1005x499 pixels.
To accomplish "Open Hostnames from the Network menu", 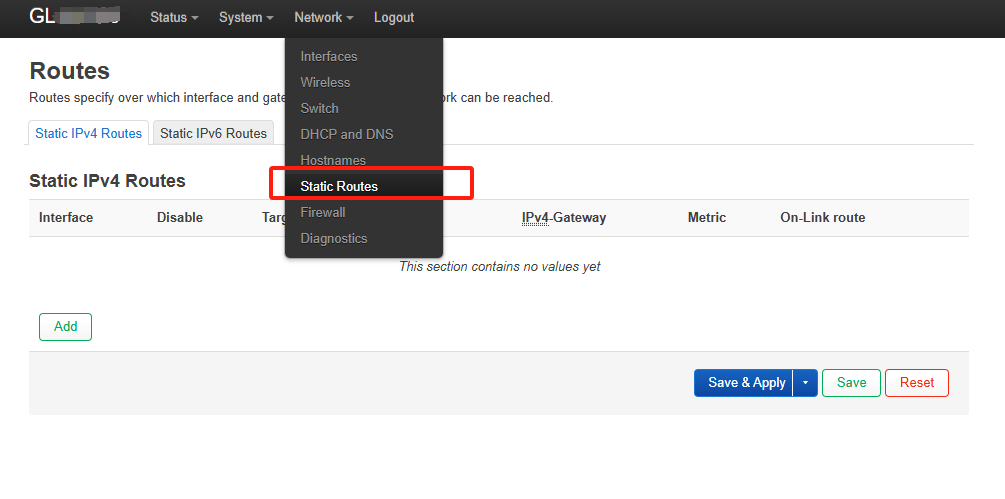I will tap(333, 160).
